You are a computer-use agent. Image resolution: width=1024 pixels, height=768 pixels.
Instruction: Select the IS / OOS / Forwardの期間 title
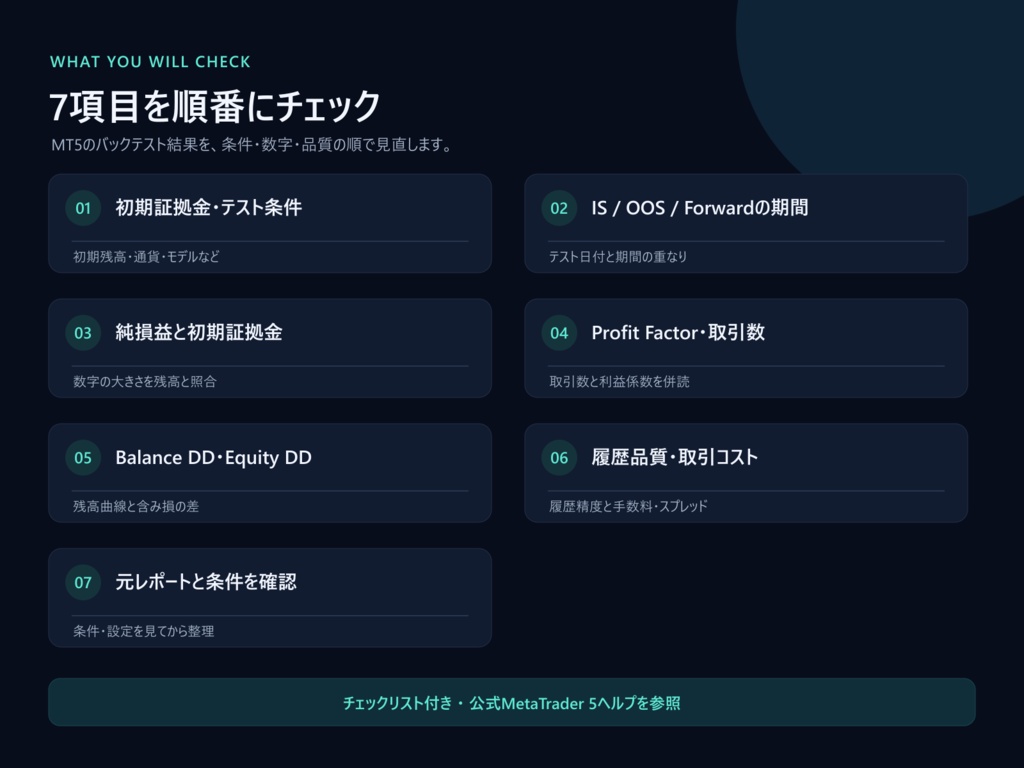699,208
